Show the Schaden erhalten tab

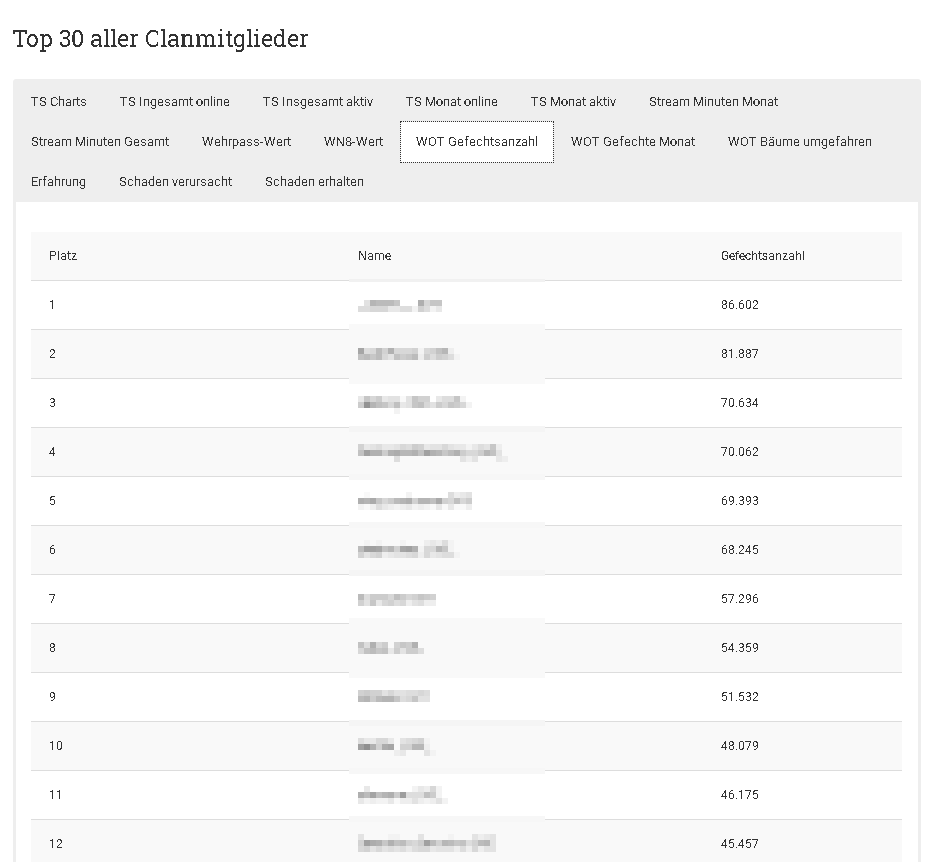pyautogui.click(x=314, y=182)
